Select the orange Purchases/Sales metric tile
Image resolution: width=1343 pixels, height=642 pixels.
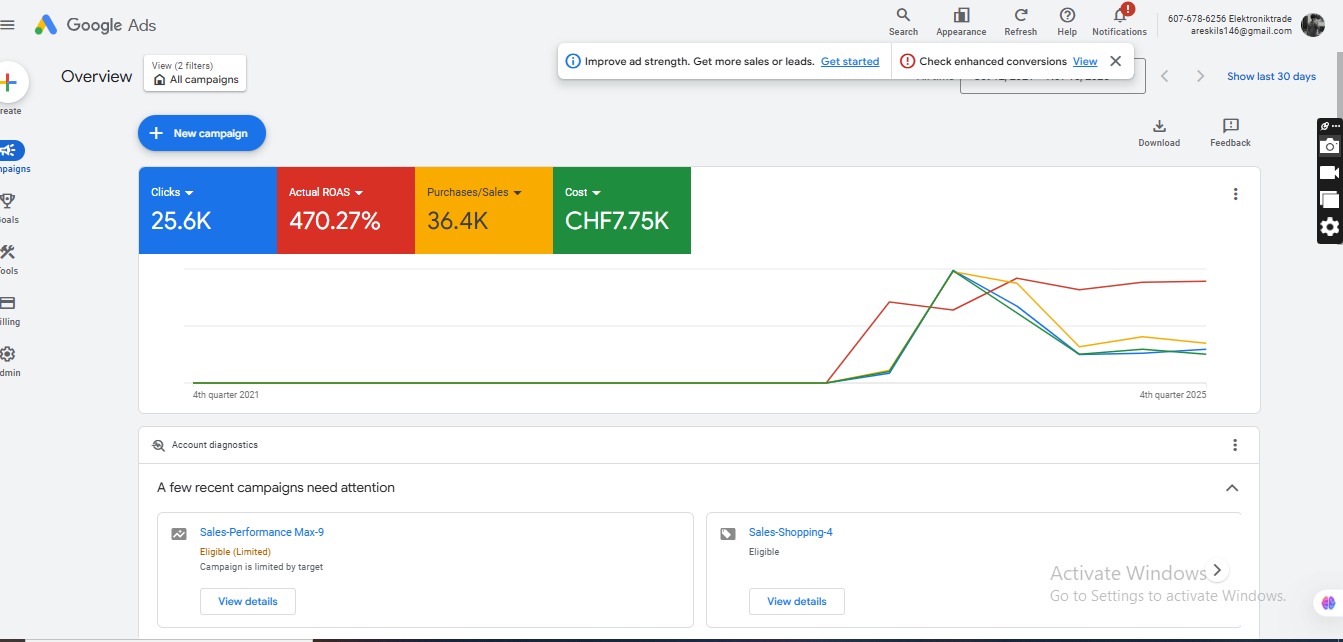tap(483, 211)
